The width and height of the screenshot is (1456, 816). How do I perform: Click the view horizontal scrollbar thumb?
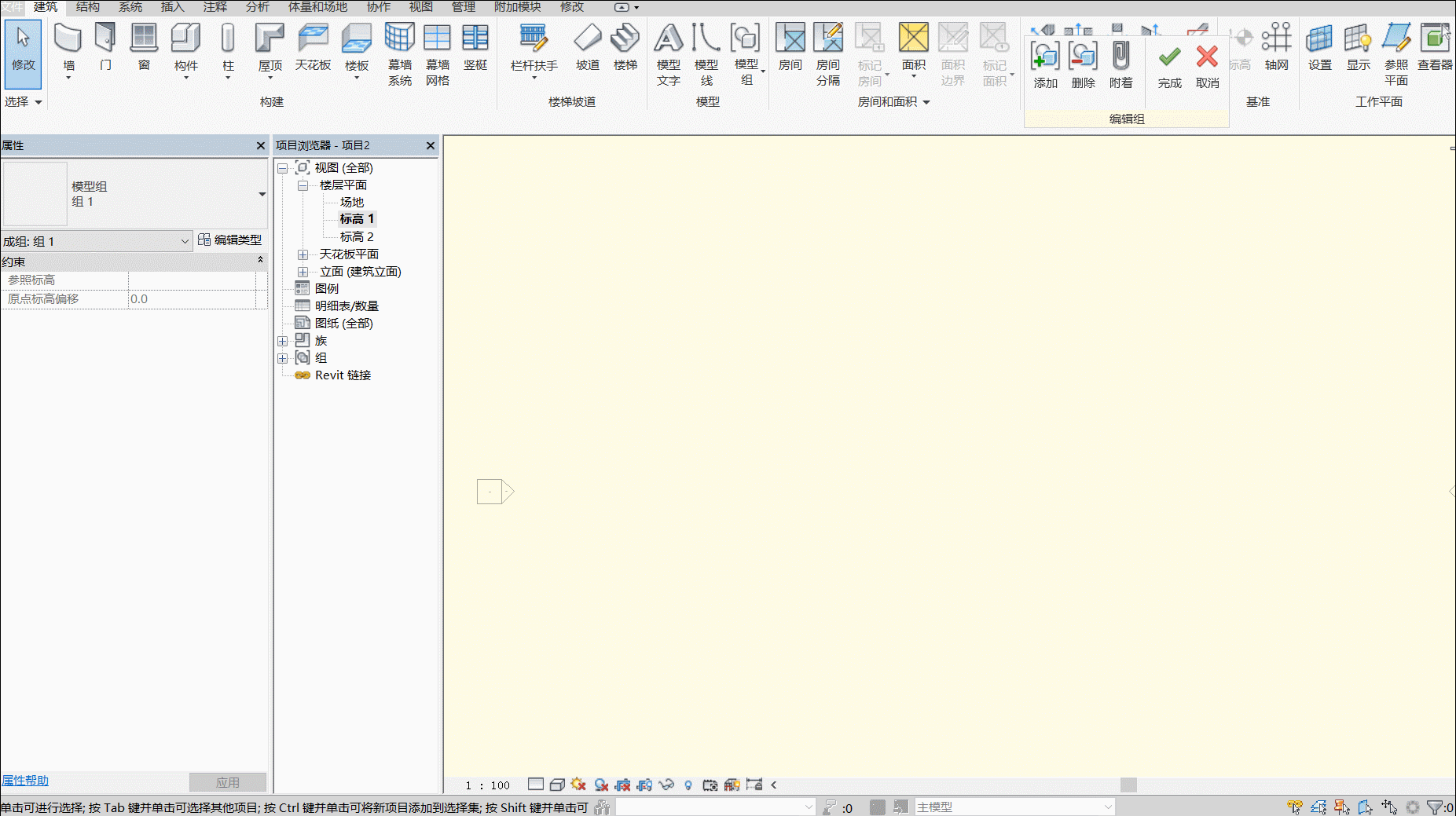click(1128, 785)
